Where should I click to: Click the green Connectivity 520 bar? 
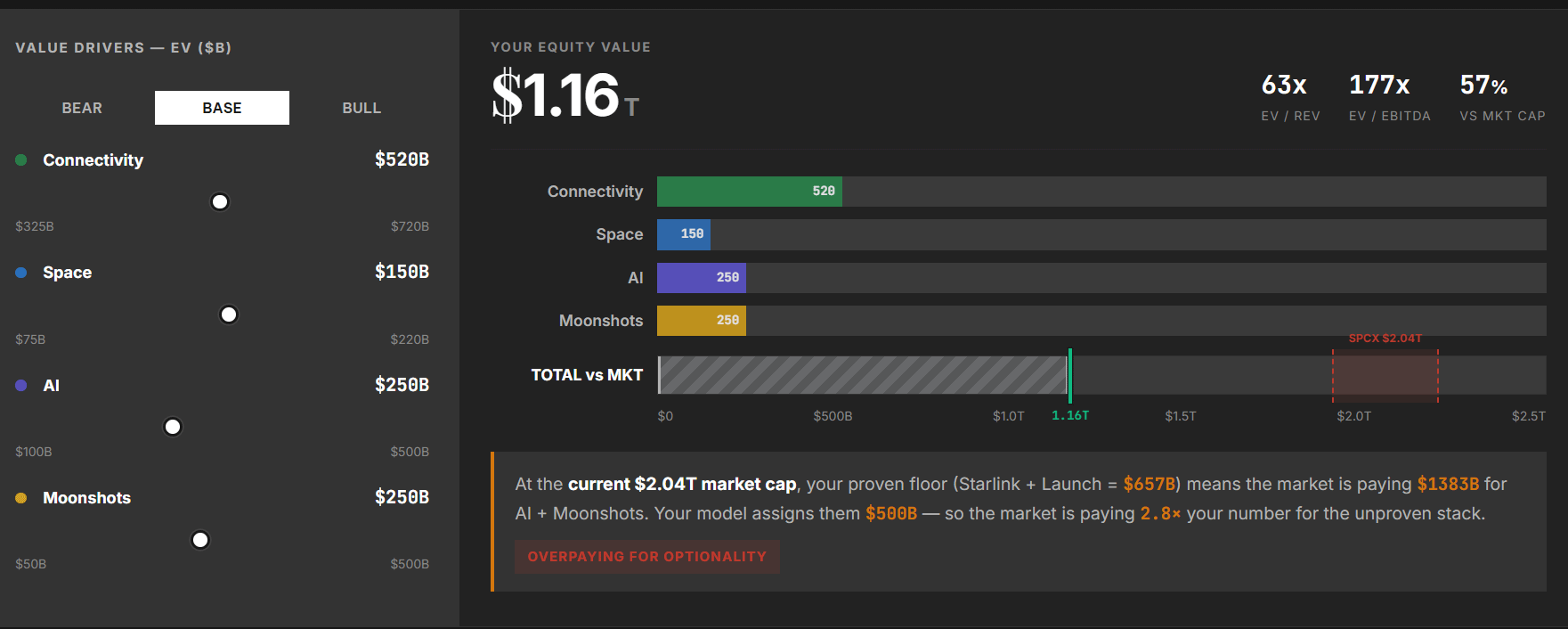point(750,192)
